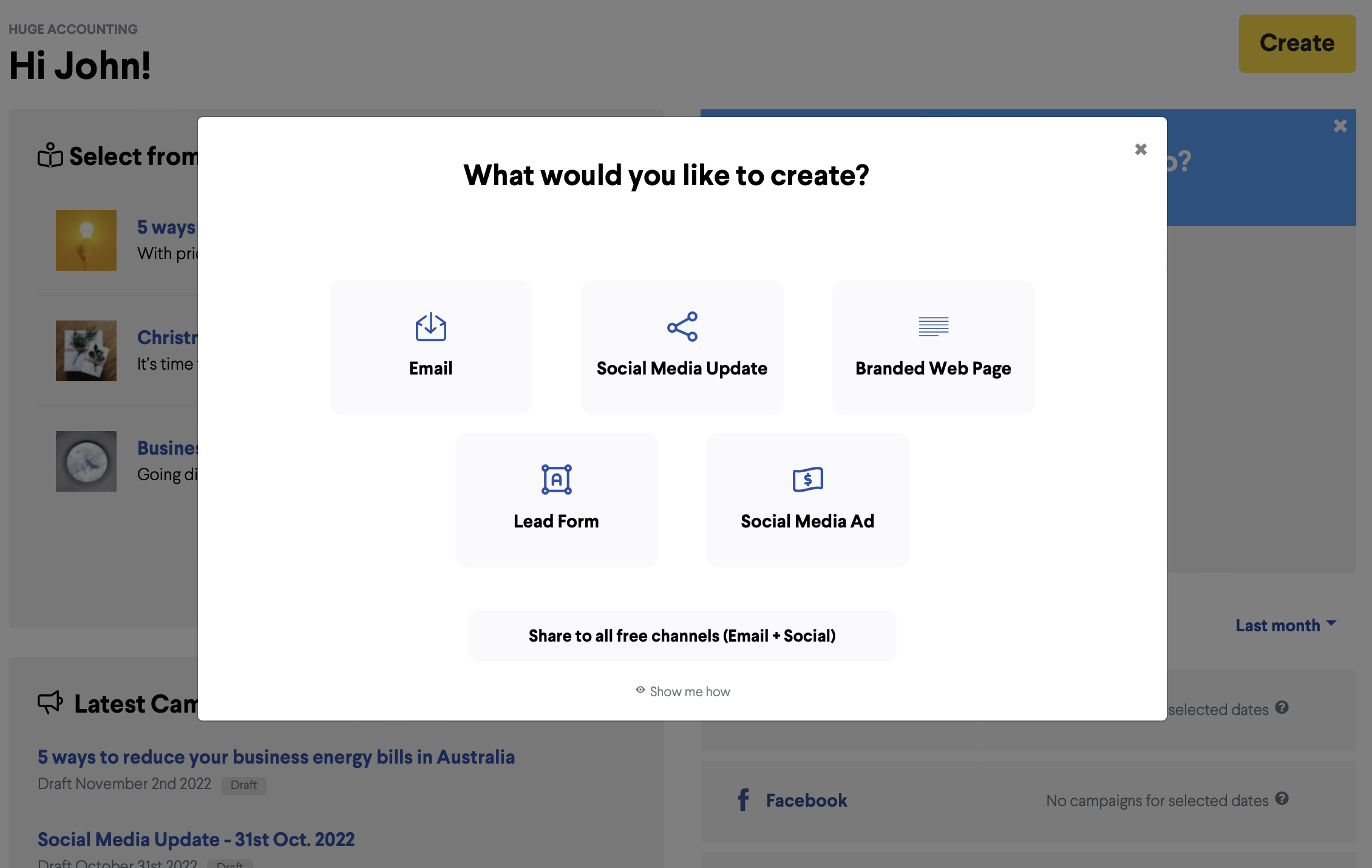1372x868 pixels.
Task: Click the Christmas gifts article thumbnail
Action: point(86,351)
